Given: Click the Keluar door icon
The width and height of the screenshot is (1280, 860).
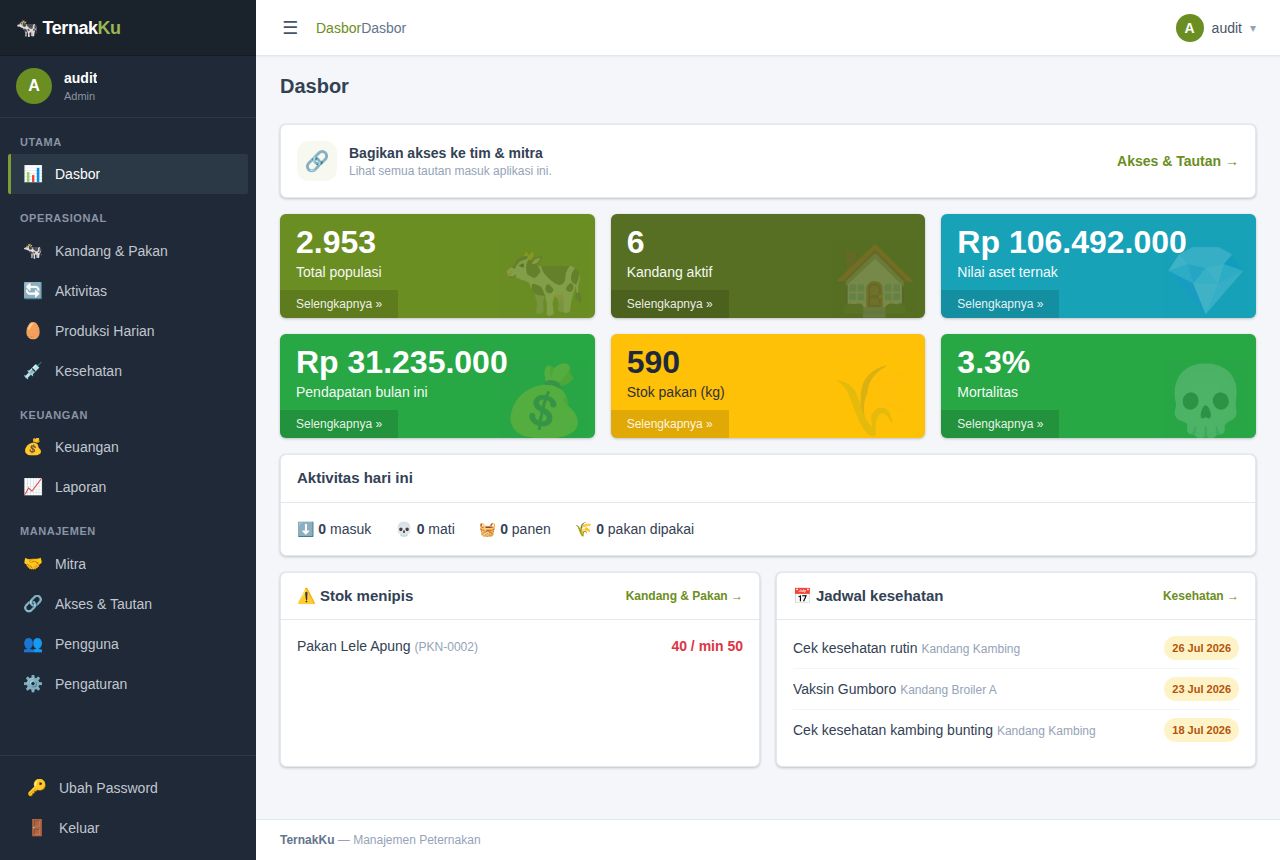Looking at the screenshot, I should [x=37, y=828].
